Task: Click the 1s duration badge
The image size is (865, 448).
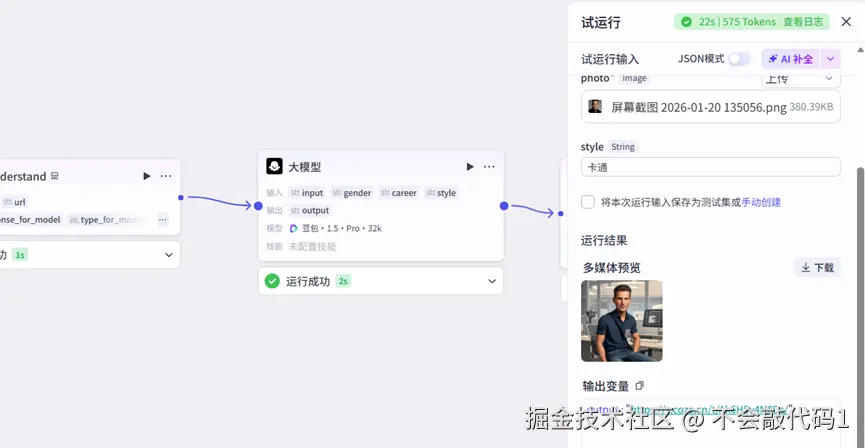Action: [x=20, y=255]
